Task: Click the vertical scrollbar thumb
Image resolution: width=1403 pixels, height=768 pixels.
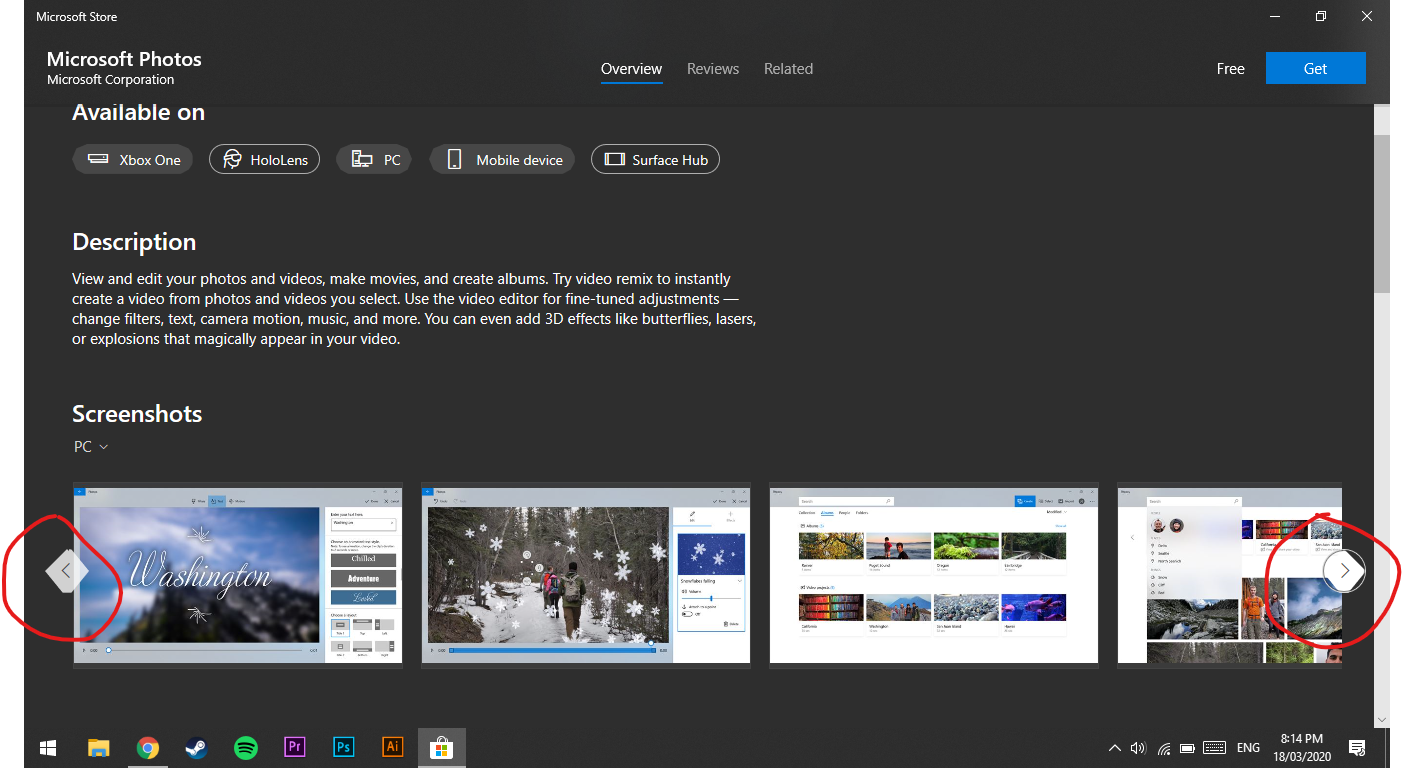Action: [x=1381, y=214]
